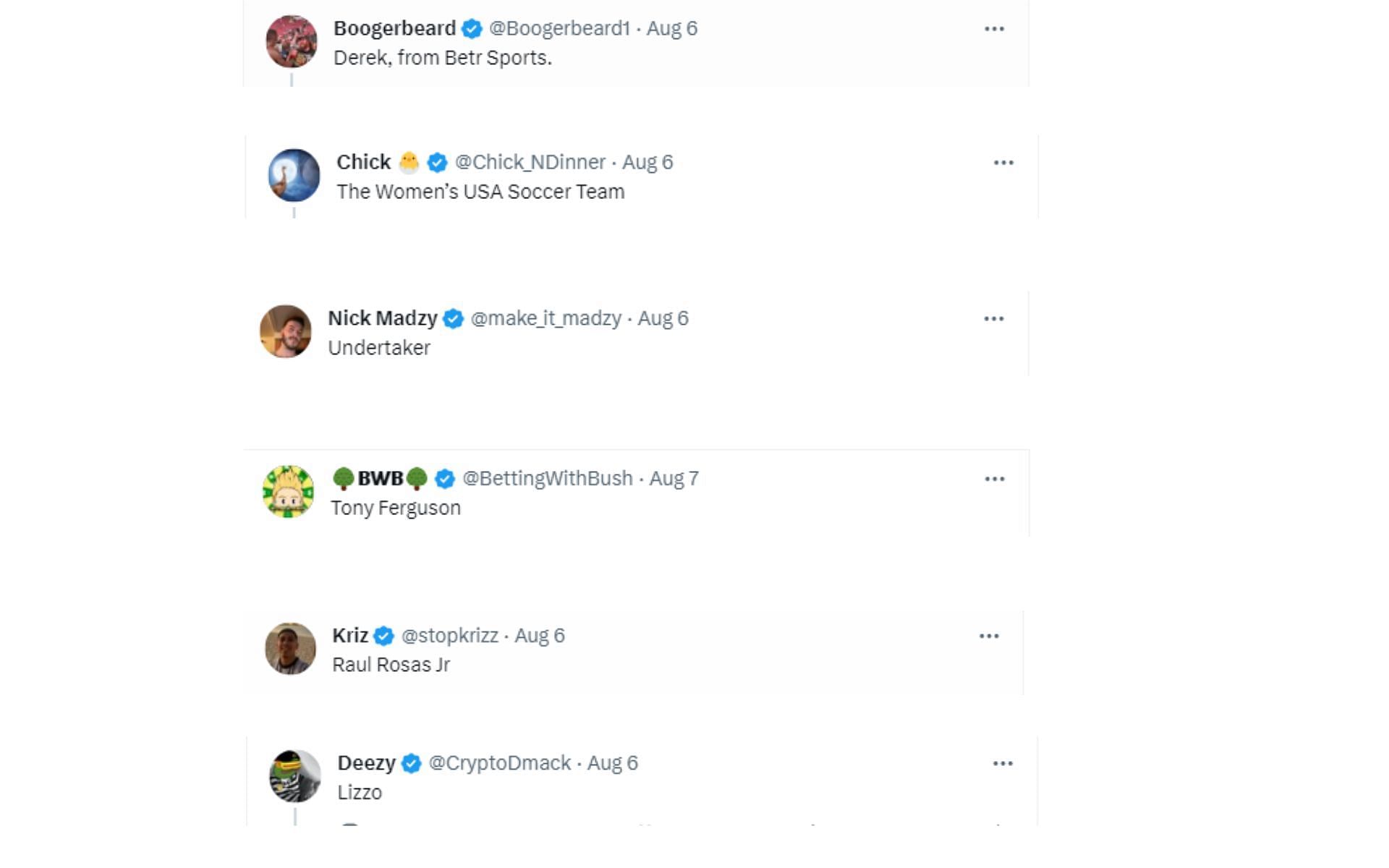Click Kriz's profile photo
1389x868 pixels.
(x=290, y=649)
